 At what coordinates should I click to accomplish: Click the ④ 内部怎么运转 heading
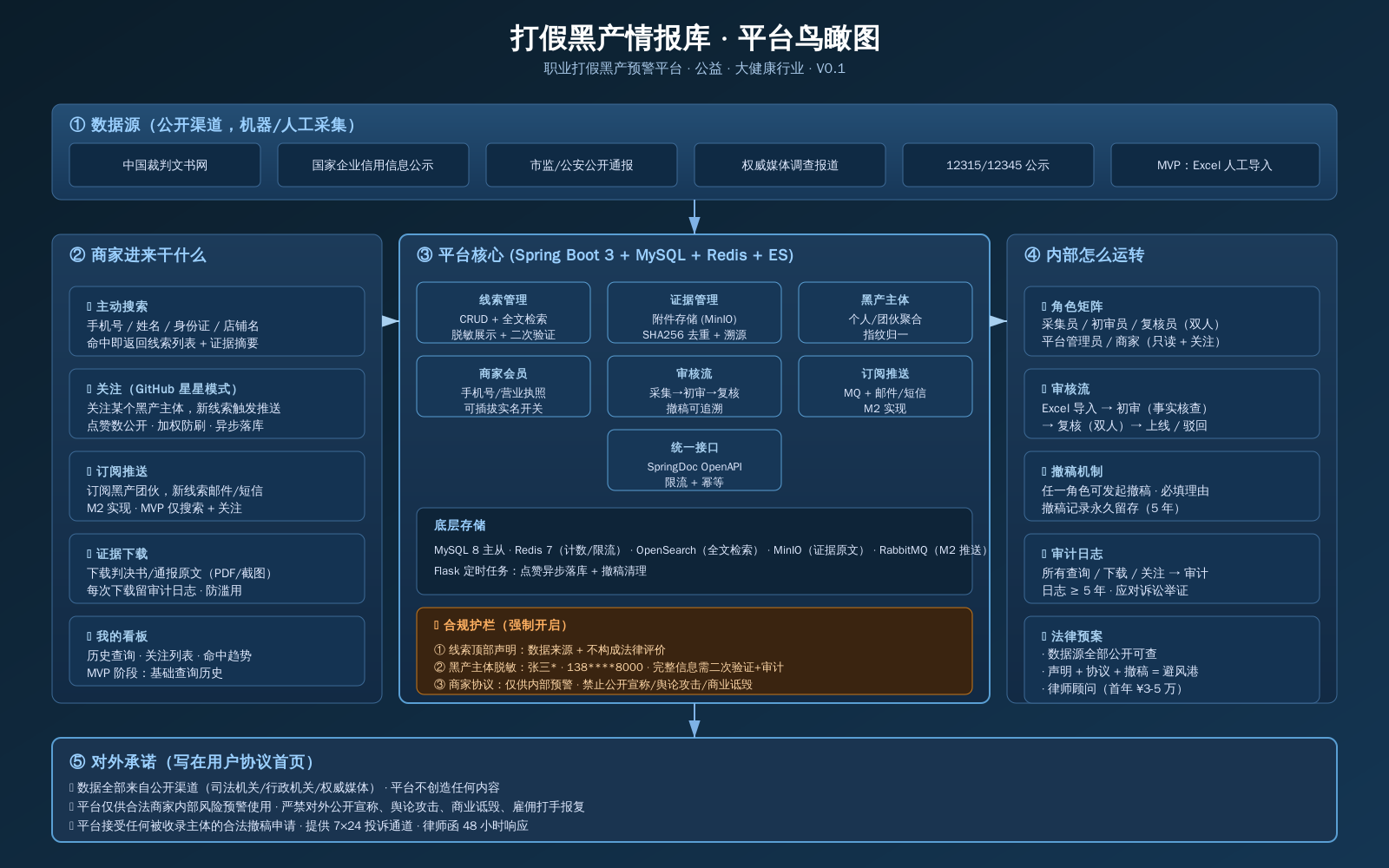pyautogui.click(x=1084, y=255)
